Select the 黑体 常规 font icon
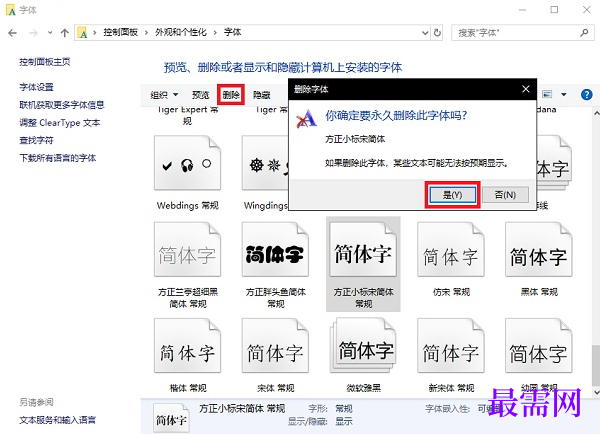The height and width of the screenshot is (434, 600). coord(539,250)
